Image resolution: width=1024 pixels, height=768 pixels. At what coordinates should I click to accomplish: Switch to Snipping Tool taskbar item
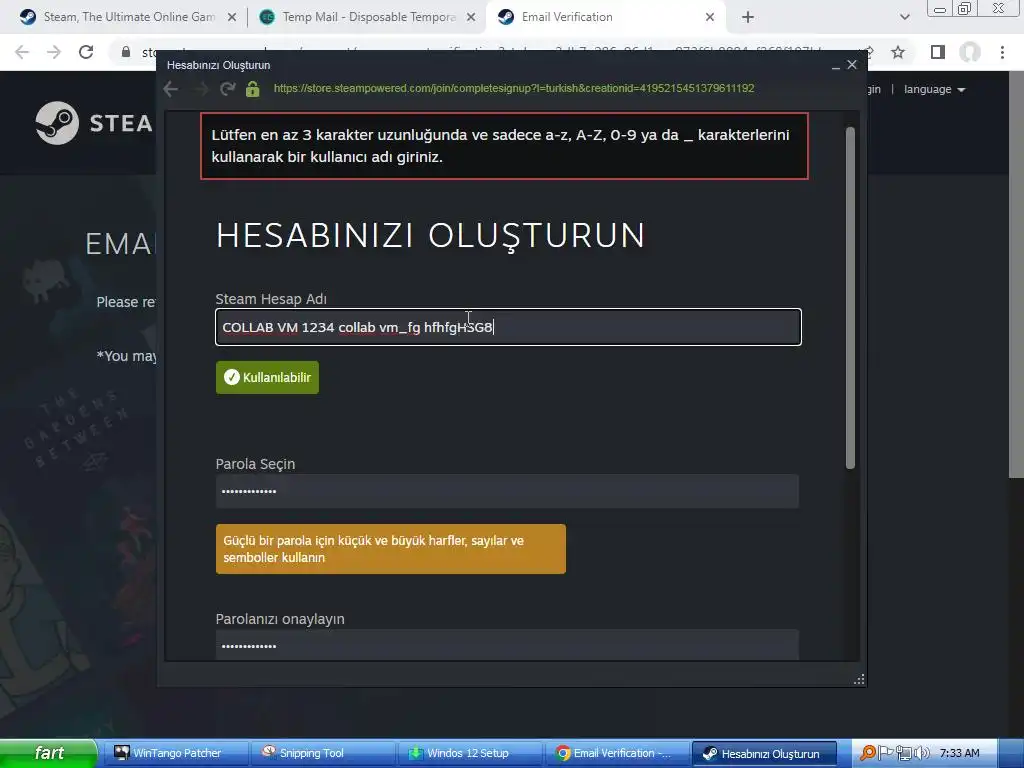click(323, 753)
